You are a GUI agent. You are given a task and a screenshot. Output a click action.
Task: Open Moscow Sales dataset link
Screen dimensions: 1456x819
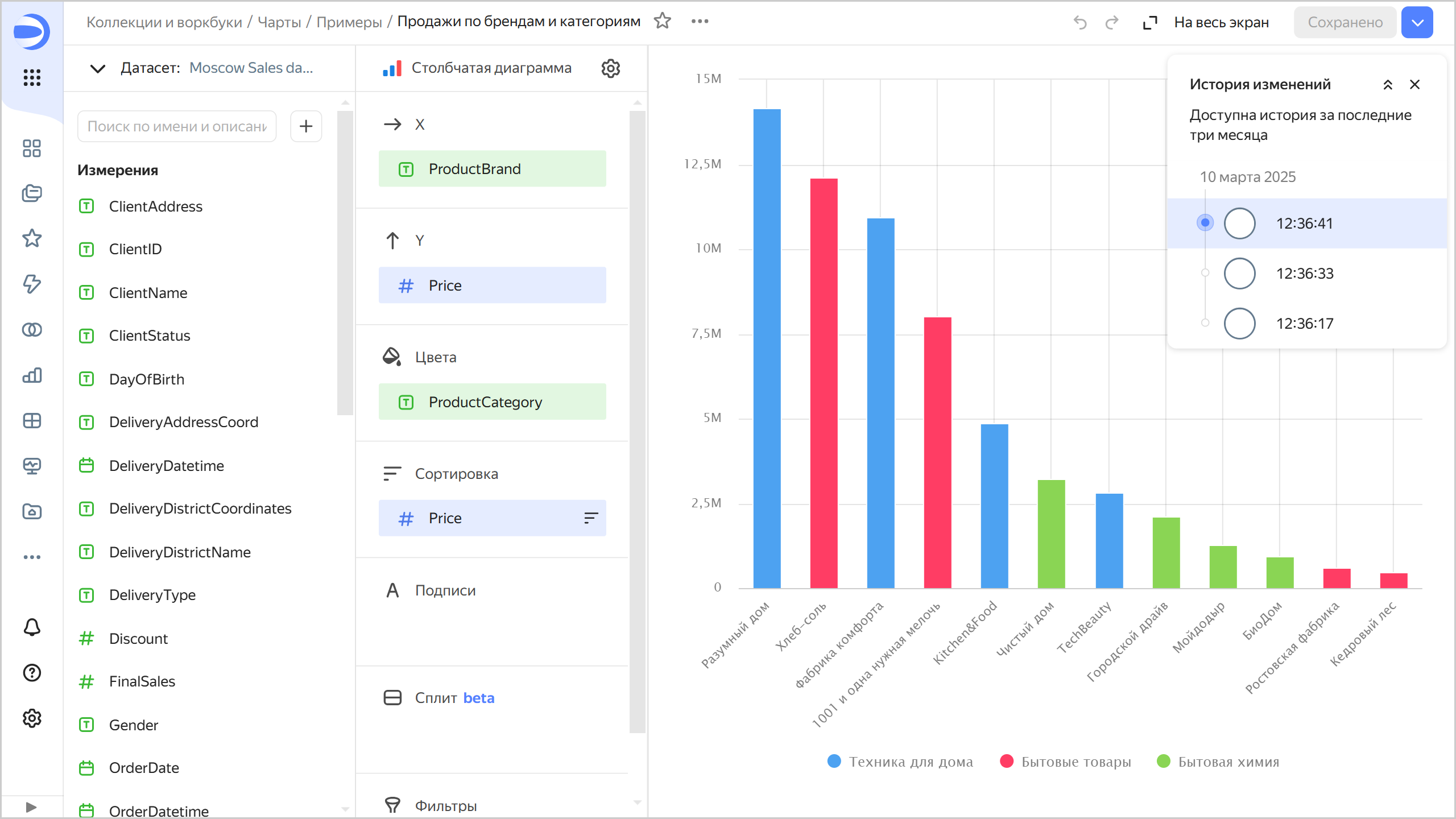(x=251, y=68)
